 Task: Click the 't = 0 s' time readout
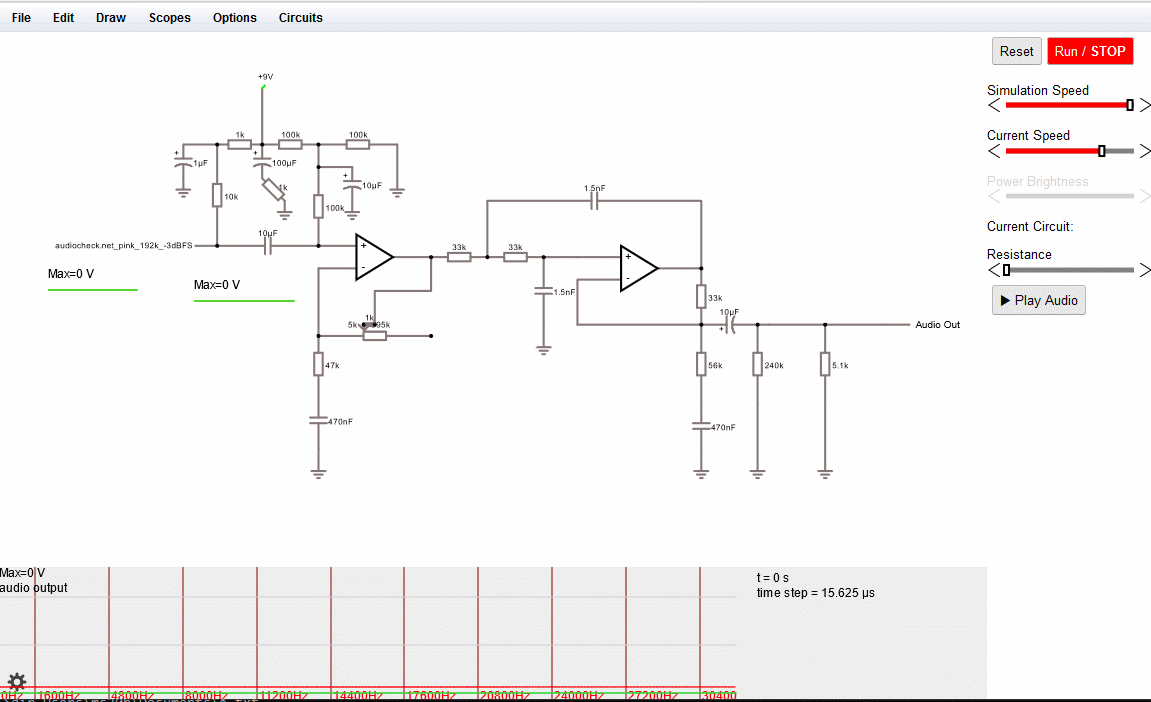coord(773,578)
